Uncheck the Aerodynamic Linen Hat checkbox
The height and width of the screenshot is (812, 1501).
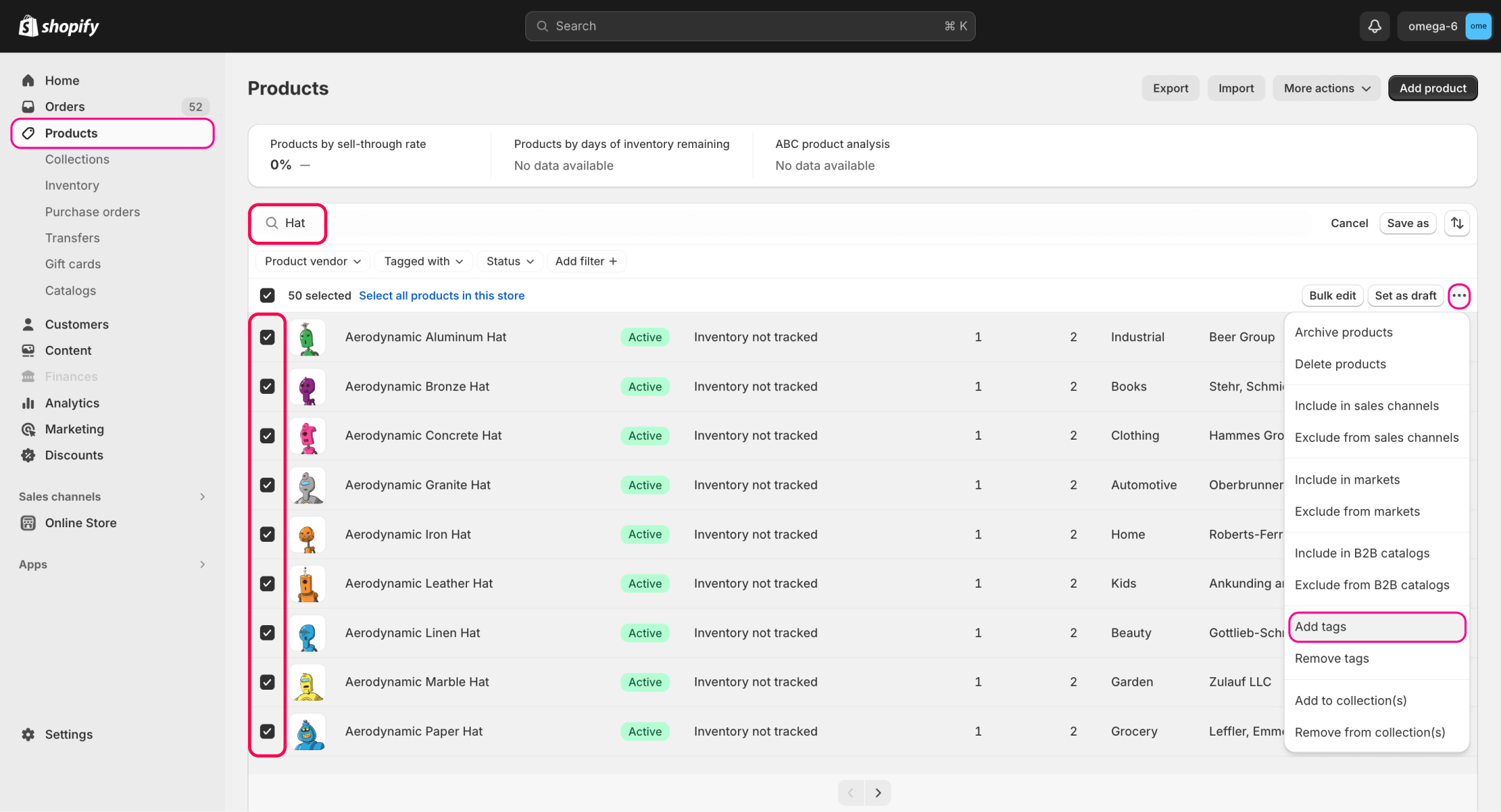pyautogui.click(x=268, y=633)
